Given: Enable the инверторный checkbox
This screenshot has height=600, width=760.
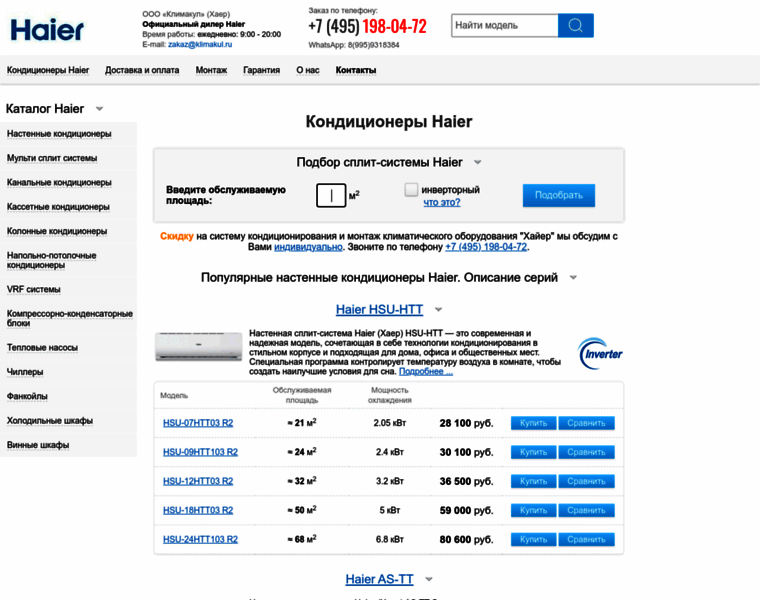Looking at the screenshot, I should [411, 189].
